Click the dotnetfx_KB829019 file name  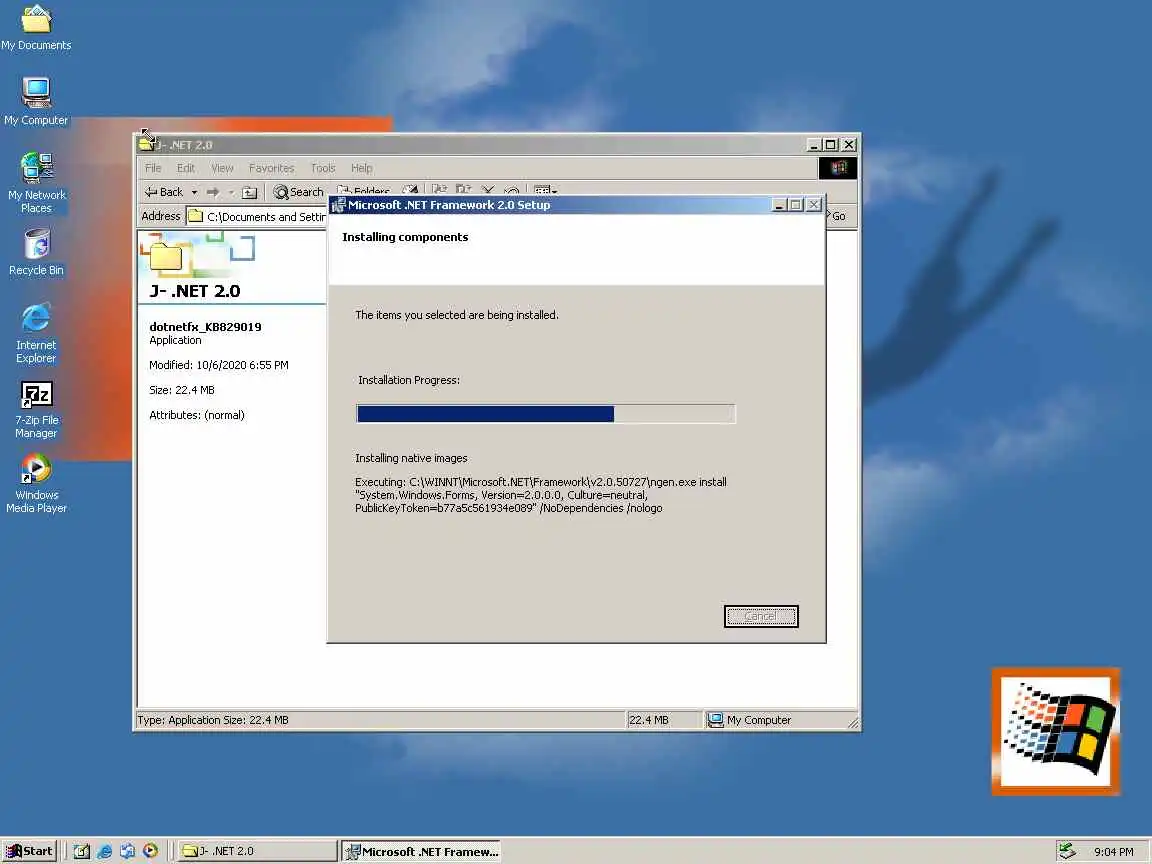pos(205,327)
